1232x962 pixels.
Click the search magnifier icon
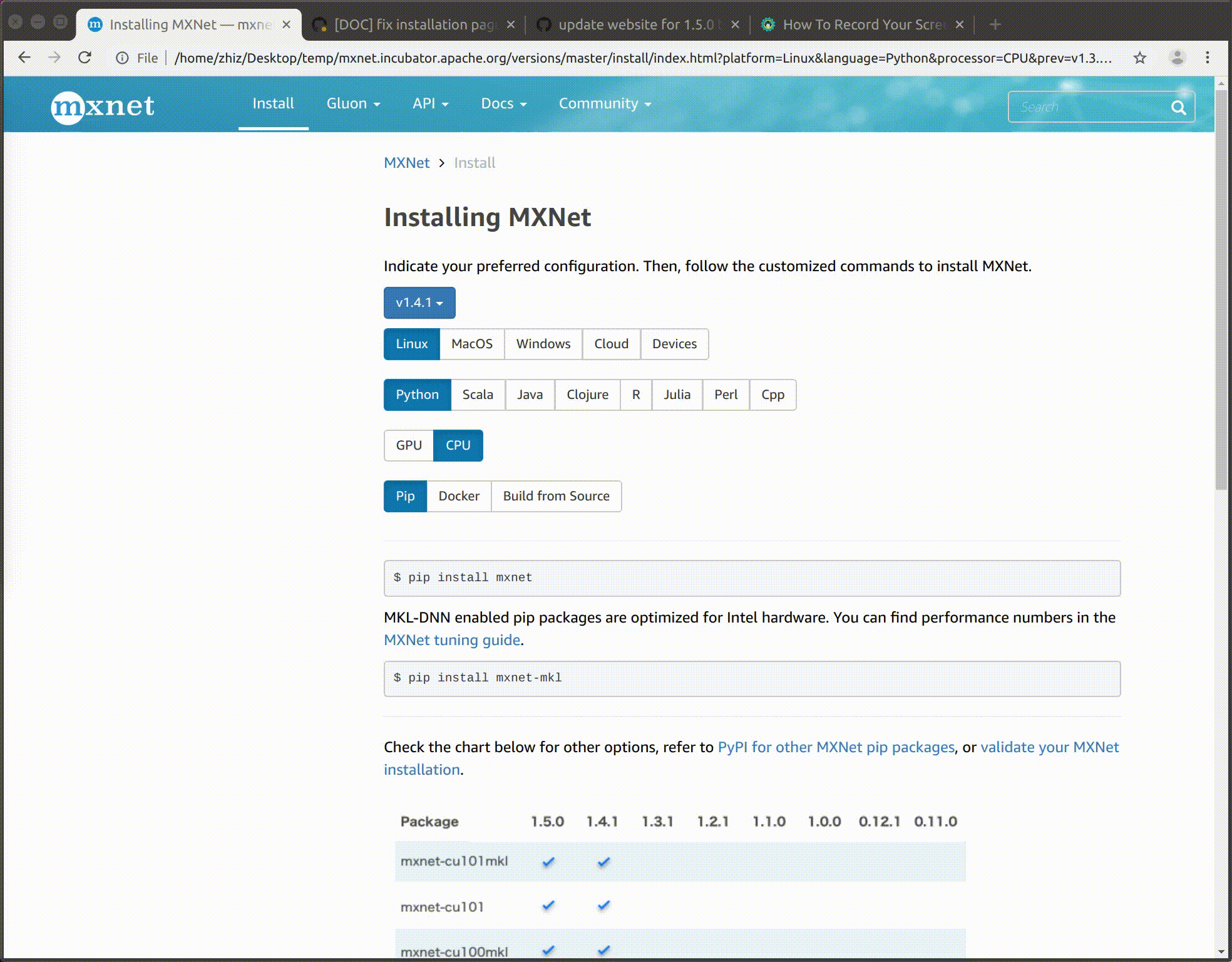click(x=1178, y=108)
